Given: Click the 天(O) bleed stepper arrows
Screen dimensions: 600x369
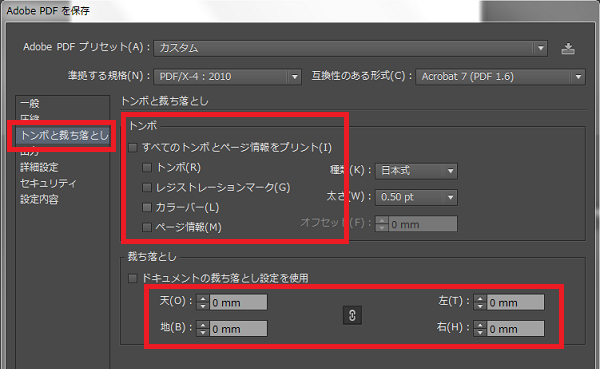Looking at the screenshot, I should [203, 302].
